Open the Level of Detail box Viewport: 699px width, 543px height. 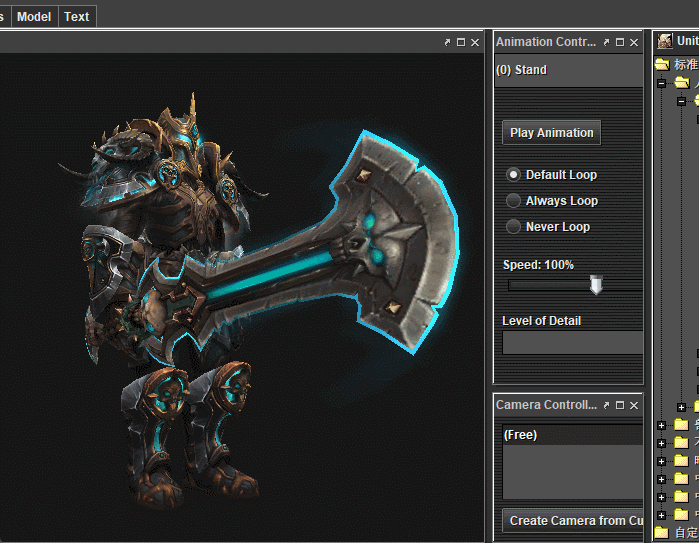coord(572,342)
